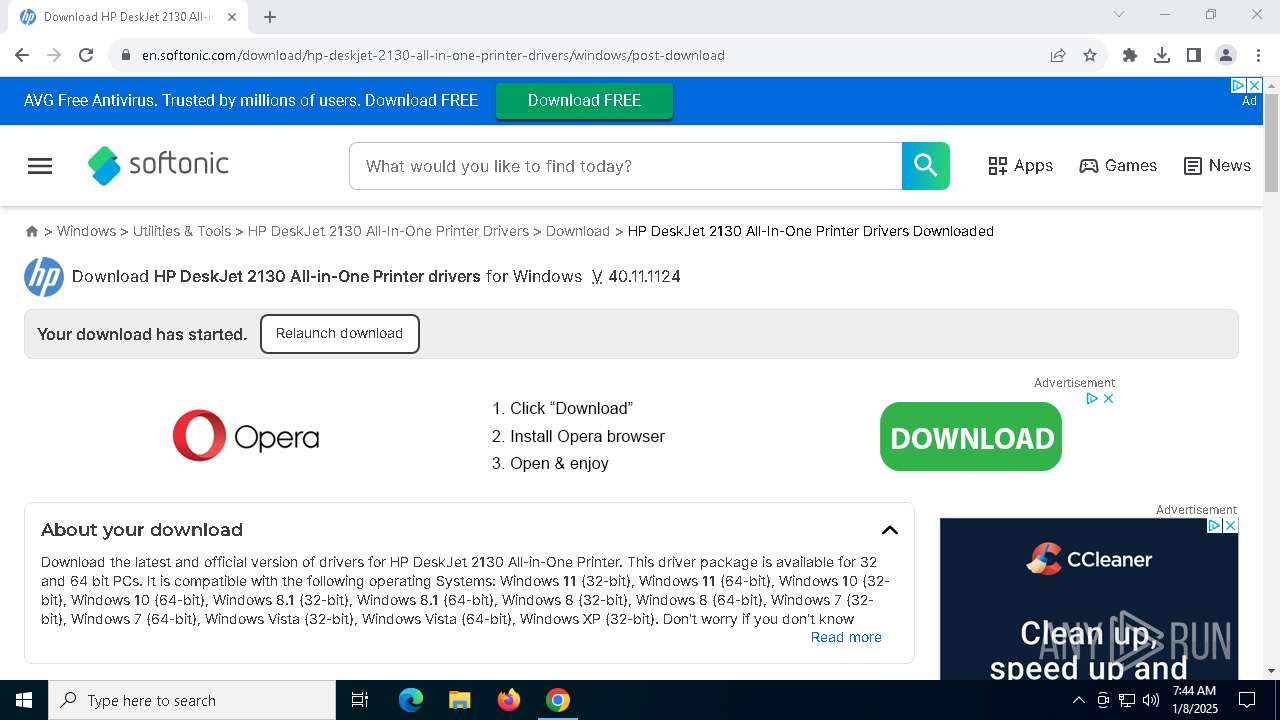Screen dimensions: 1280x720
Task: Click the Softonic logo
Action: (x=158, y=165)
